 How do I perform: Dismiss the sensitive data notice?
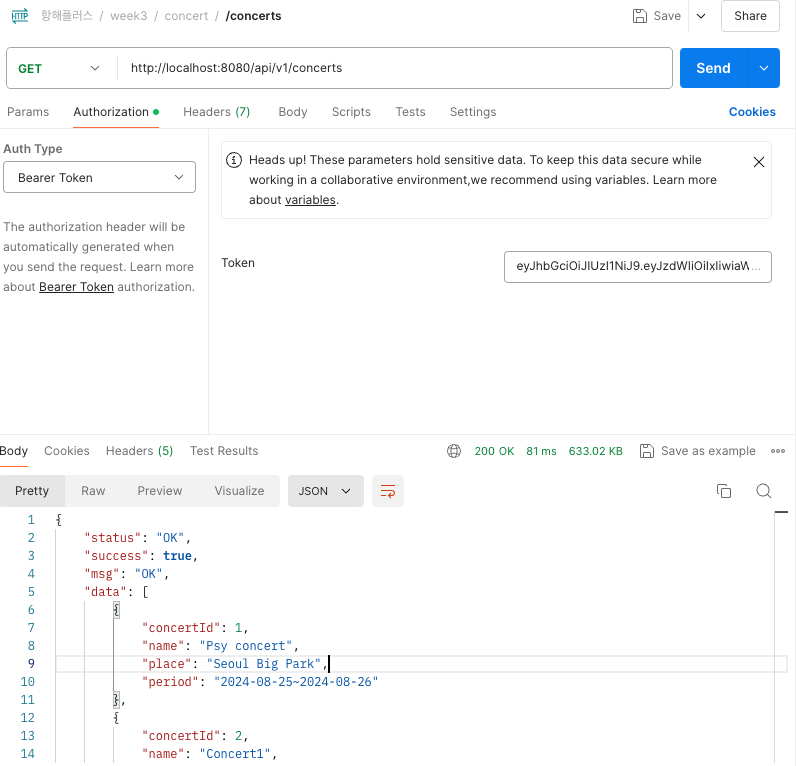tap(758, 162)
